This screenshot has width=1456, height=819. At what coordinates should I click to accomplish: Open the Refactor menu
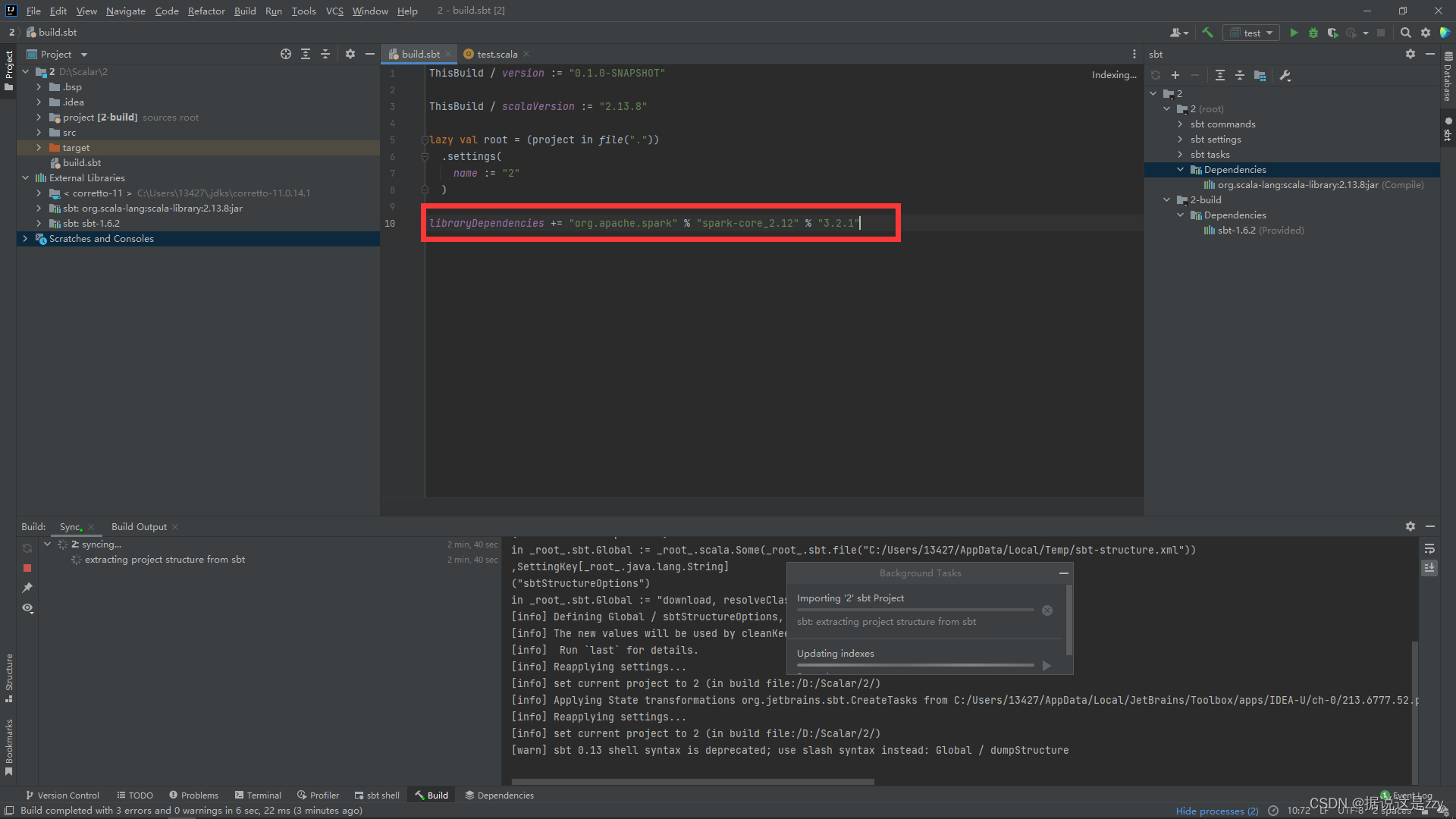[206, 11]
